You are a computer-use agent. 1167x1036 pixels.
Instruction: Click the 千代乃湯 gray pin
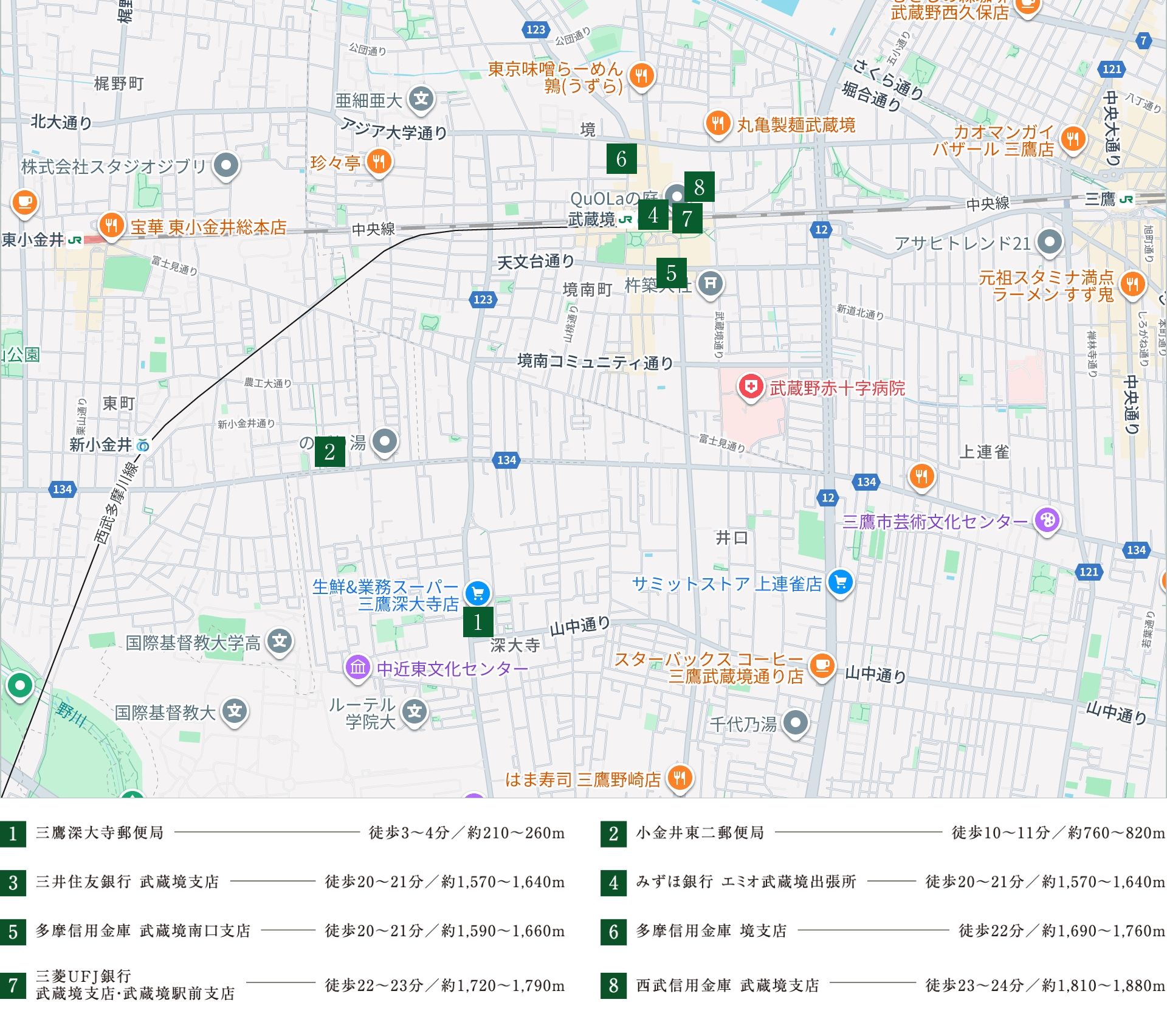coord(795,722)
